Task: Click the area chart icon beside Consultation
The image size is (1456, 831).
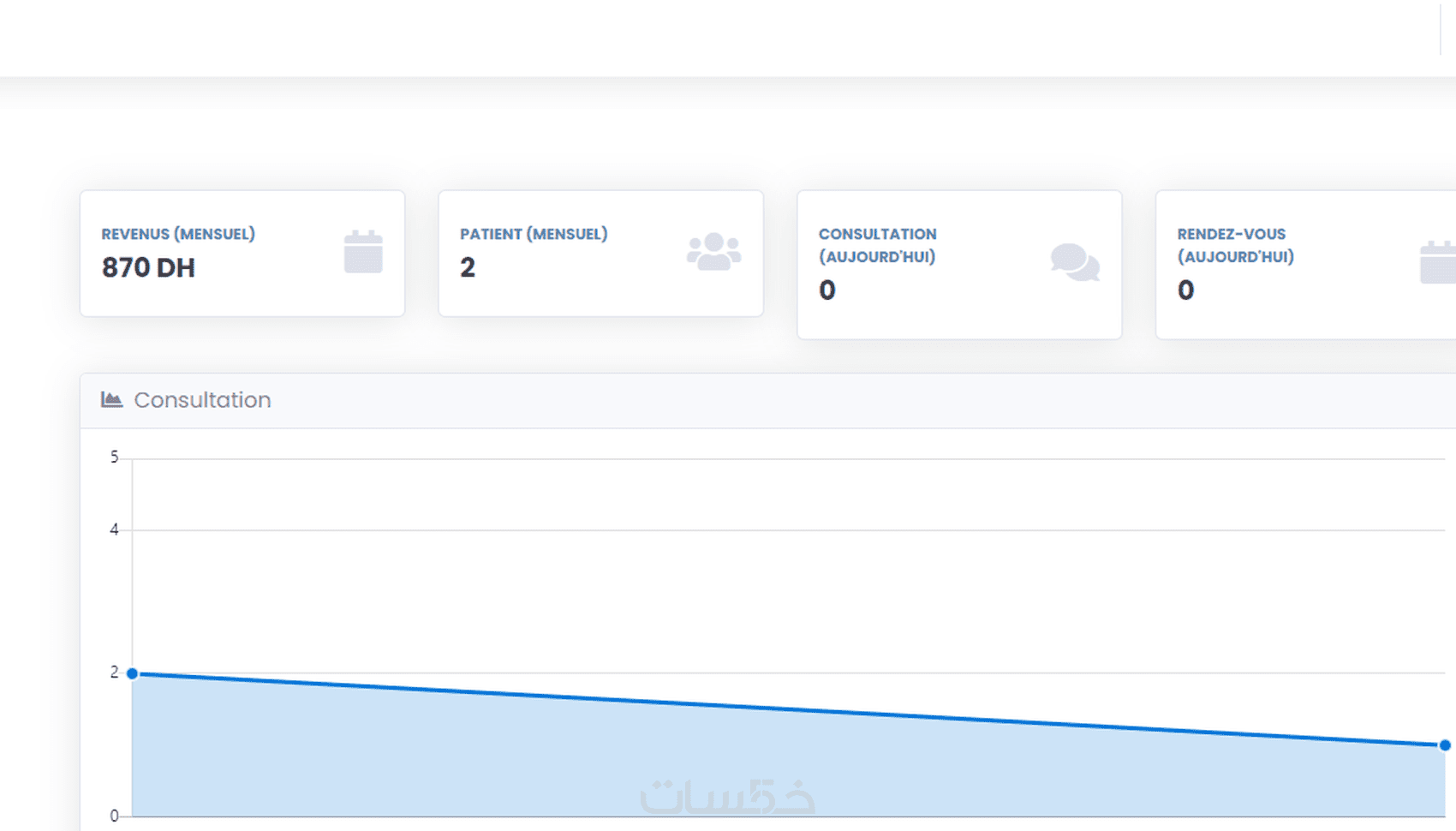Action: coord(111,399)
